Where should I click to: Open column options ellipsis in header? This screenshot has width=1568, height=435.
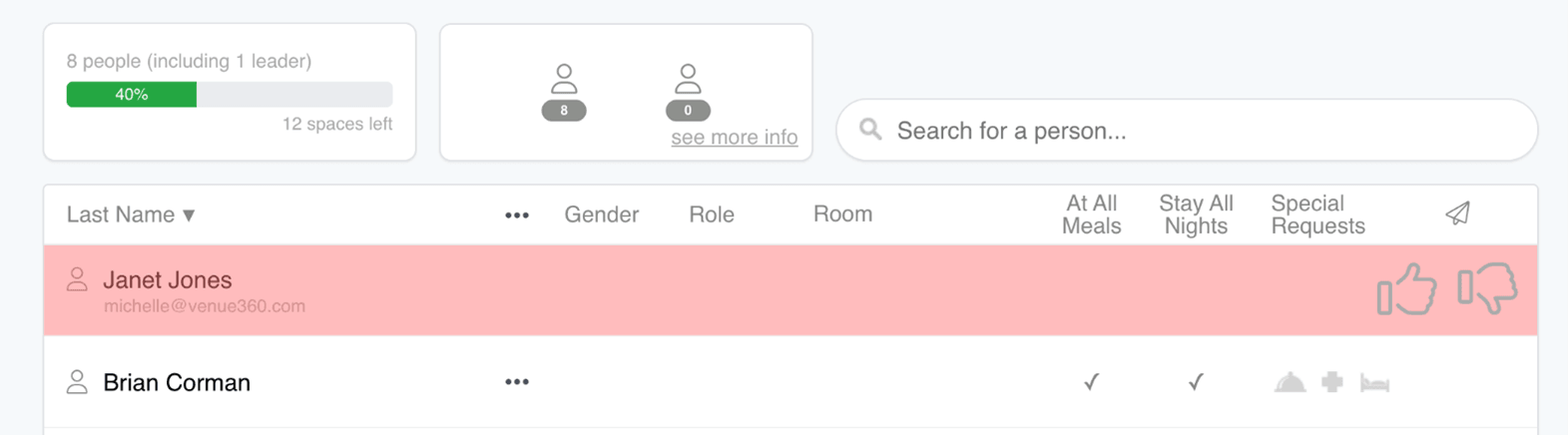click(x=516, y=215)
